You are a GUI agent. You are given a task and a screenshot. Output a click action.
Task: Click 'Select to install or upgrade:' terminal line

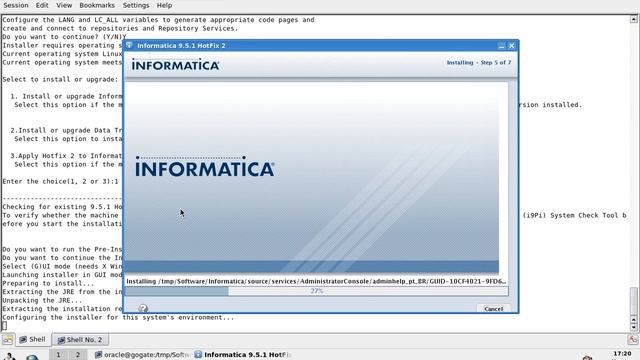(x=60, y=79)
